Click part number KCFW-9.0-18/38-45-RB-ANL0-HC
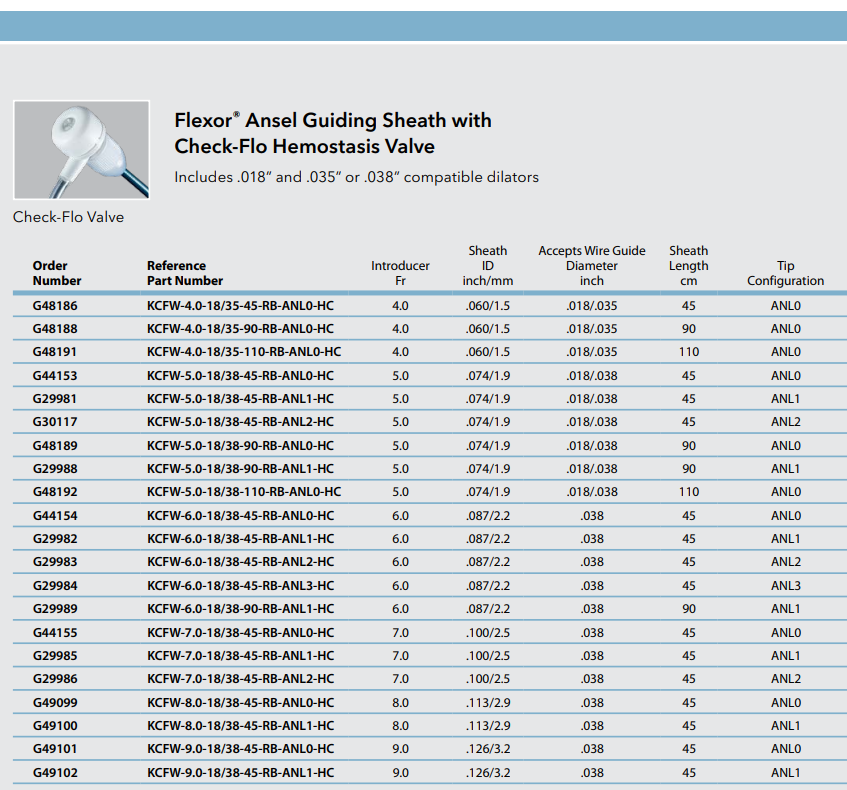The width and height of the screenshot is (847, 790). pyautogui.click(x=240, y=749)
